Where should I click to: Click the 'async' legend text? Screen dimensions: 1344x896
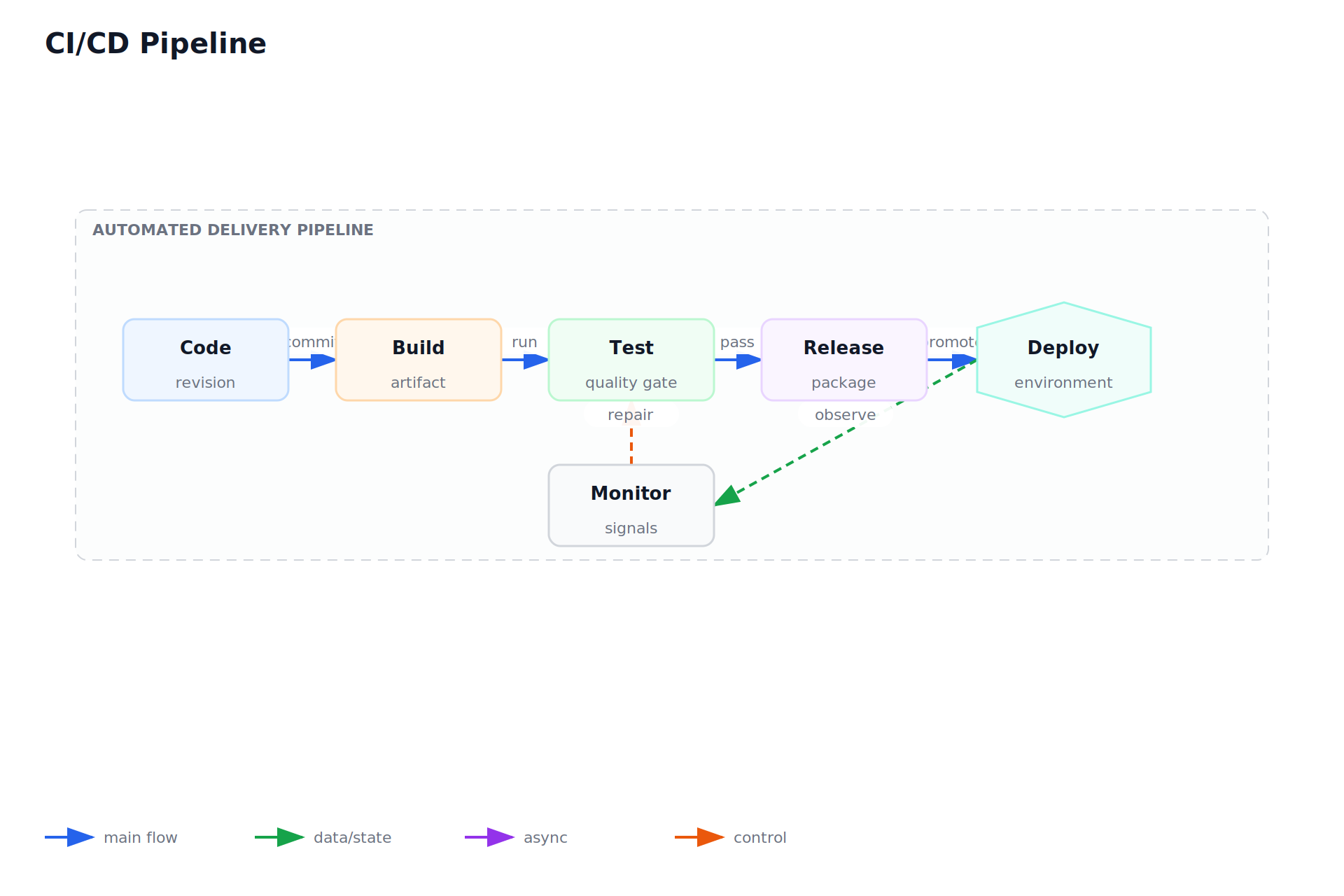pyautogui.click(x=545, y=838)
